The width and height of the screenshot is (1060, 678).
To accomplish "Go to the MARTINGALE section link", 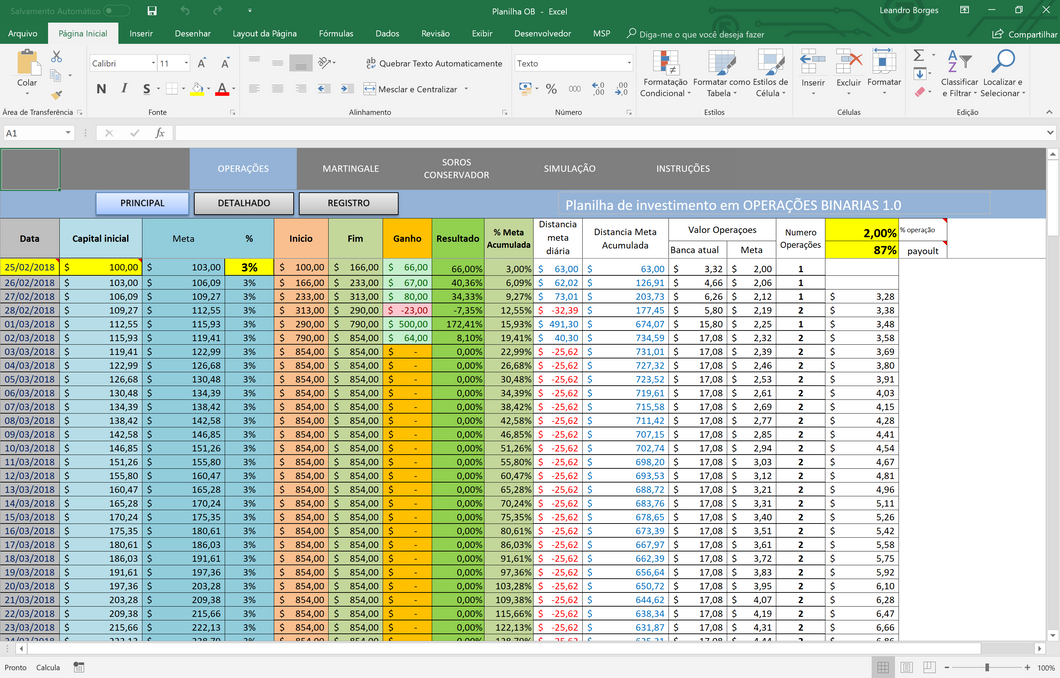I will tap(350, 169).
